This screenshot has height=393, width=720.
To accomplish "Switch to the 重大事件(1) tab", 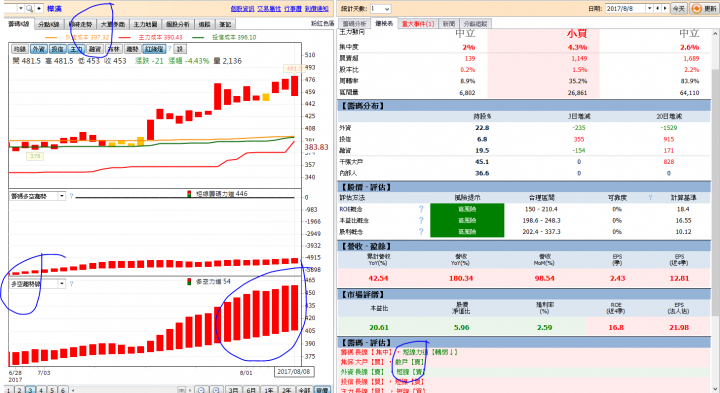I will pyautogui.click(x=418, y=23).
